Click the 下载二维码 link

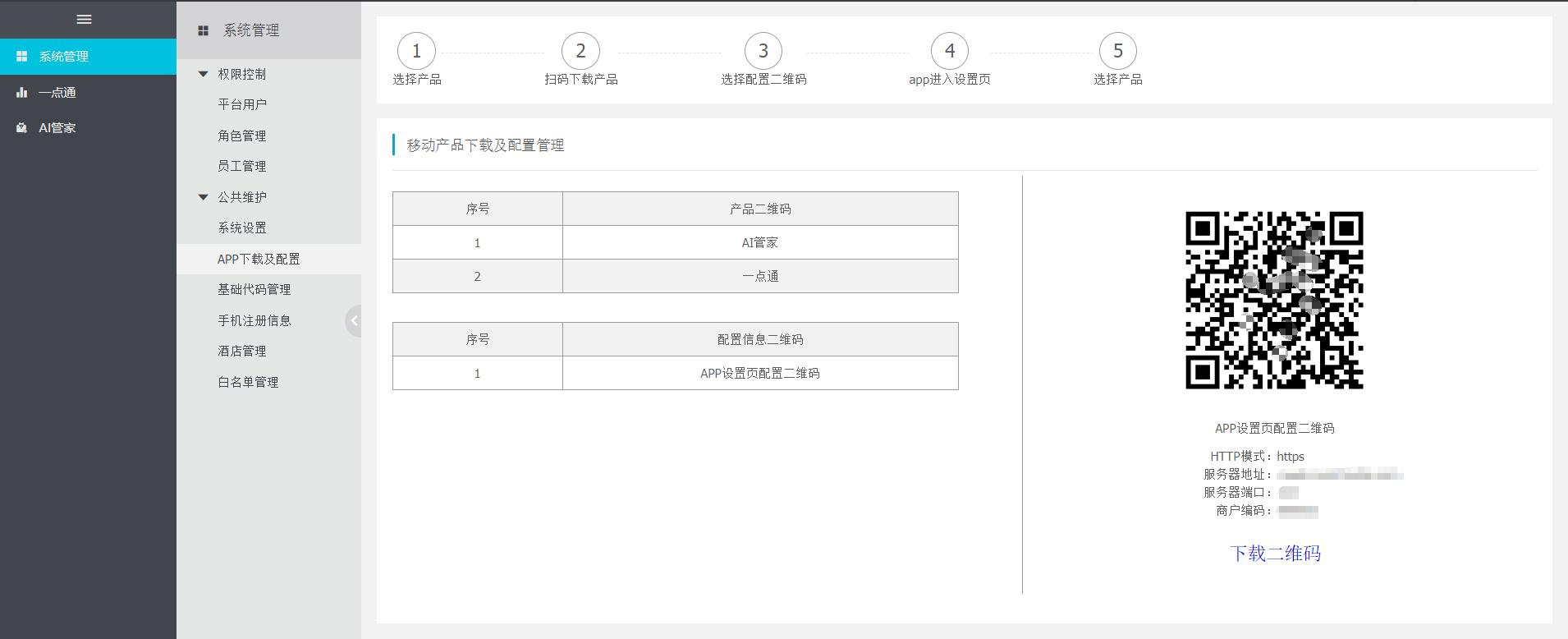(1275, 554)
